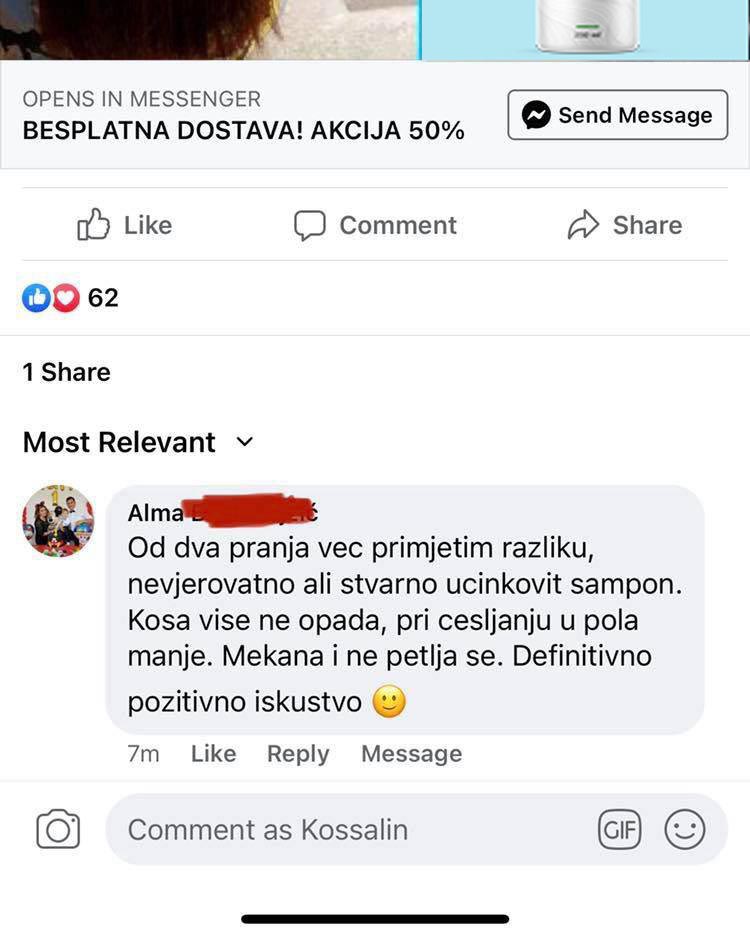Screen dimensions: 750x938
Task: Open the camera icon to attach photo
Action: (x=58, y=829)
